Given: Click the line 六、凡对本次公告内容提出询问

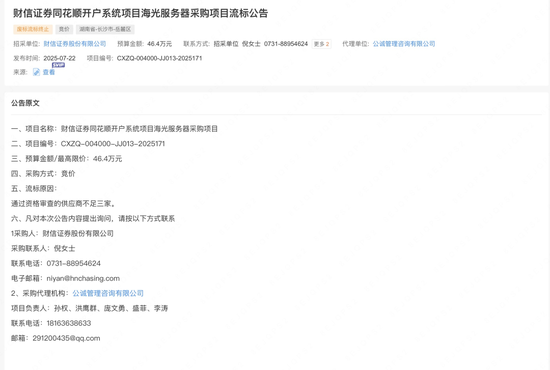Looking at the screenshot, I should click(x=93, y=218).
